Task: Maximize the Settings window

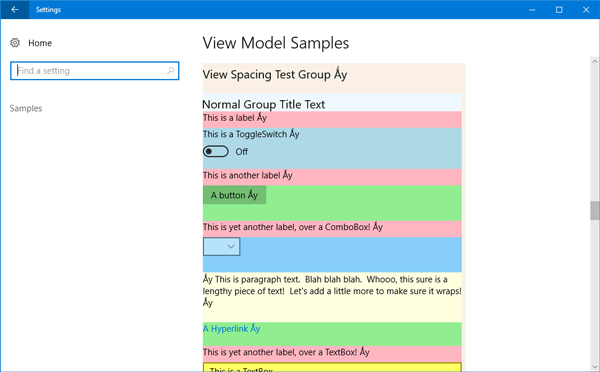Action: [x=559, y=10]
